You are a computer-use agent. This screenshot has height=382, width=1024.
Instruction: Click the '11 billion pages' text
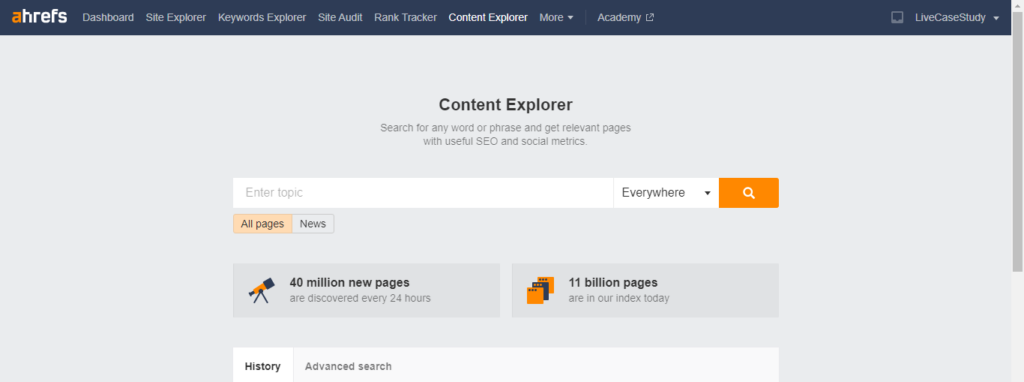click(613, 283)
